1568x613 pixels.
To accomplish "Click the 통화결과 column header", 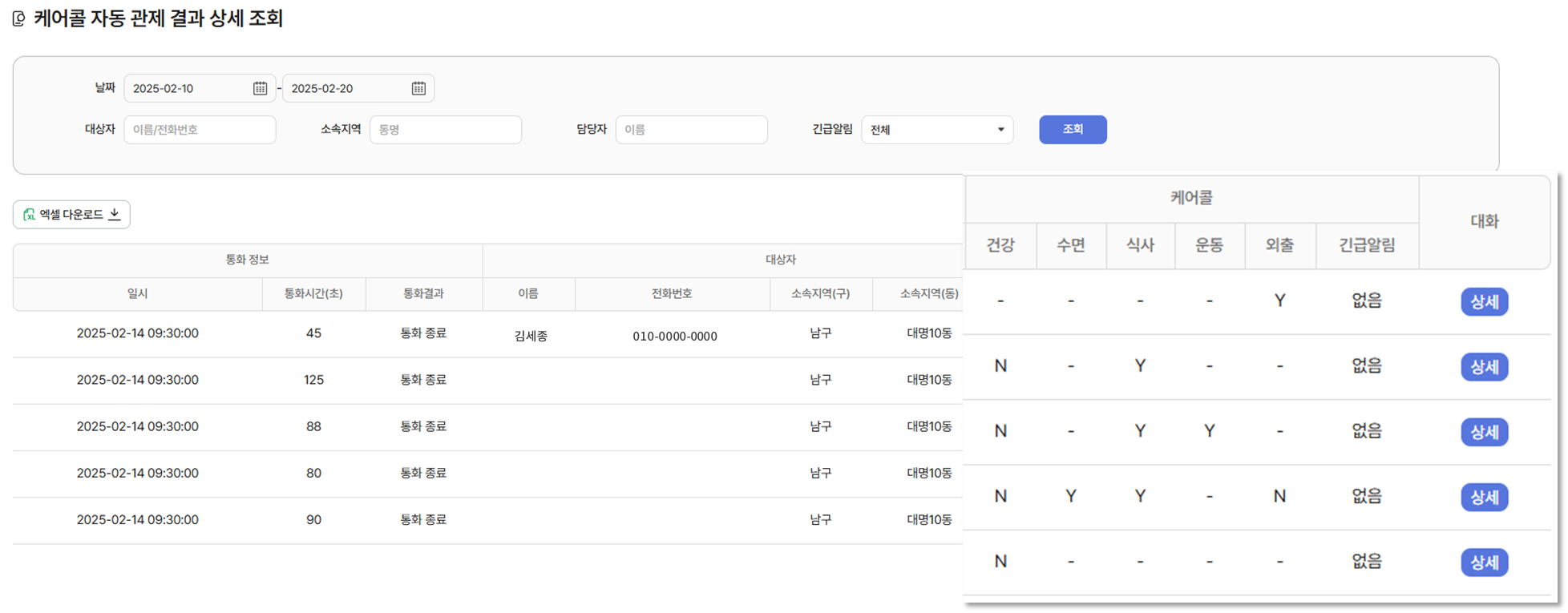I will click(x=423, y=294).
